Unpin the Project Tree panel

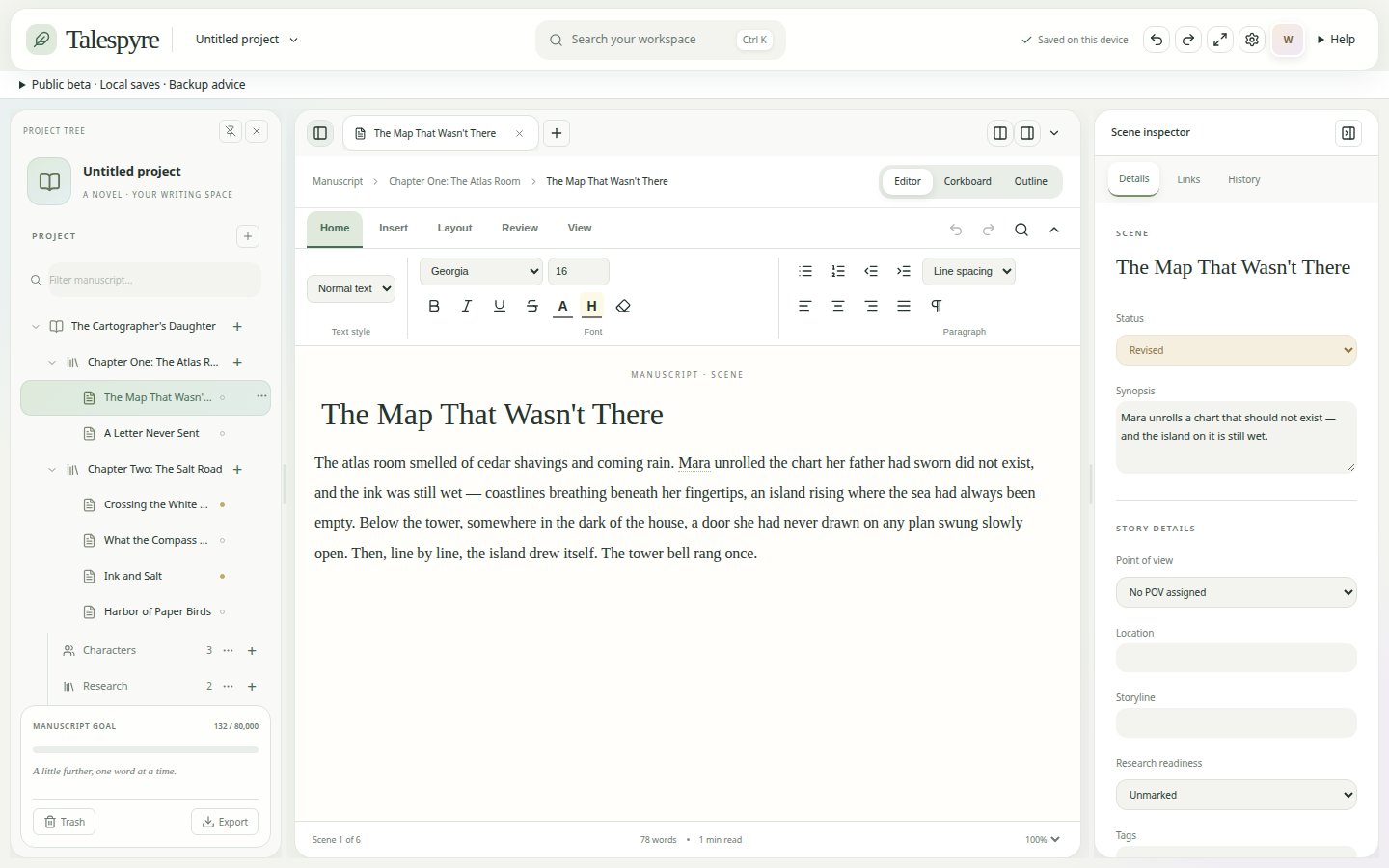click(x=231, y=131)
